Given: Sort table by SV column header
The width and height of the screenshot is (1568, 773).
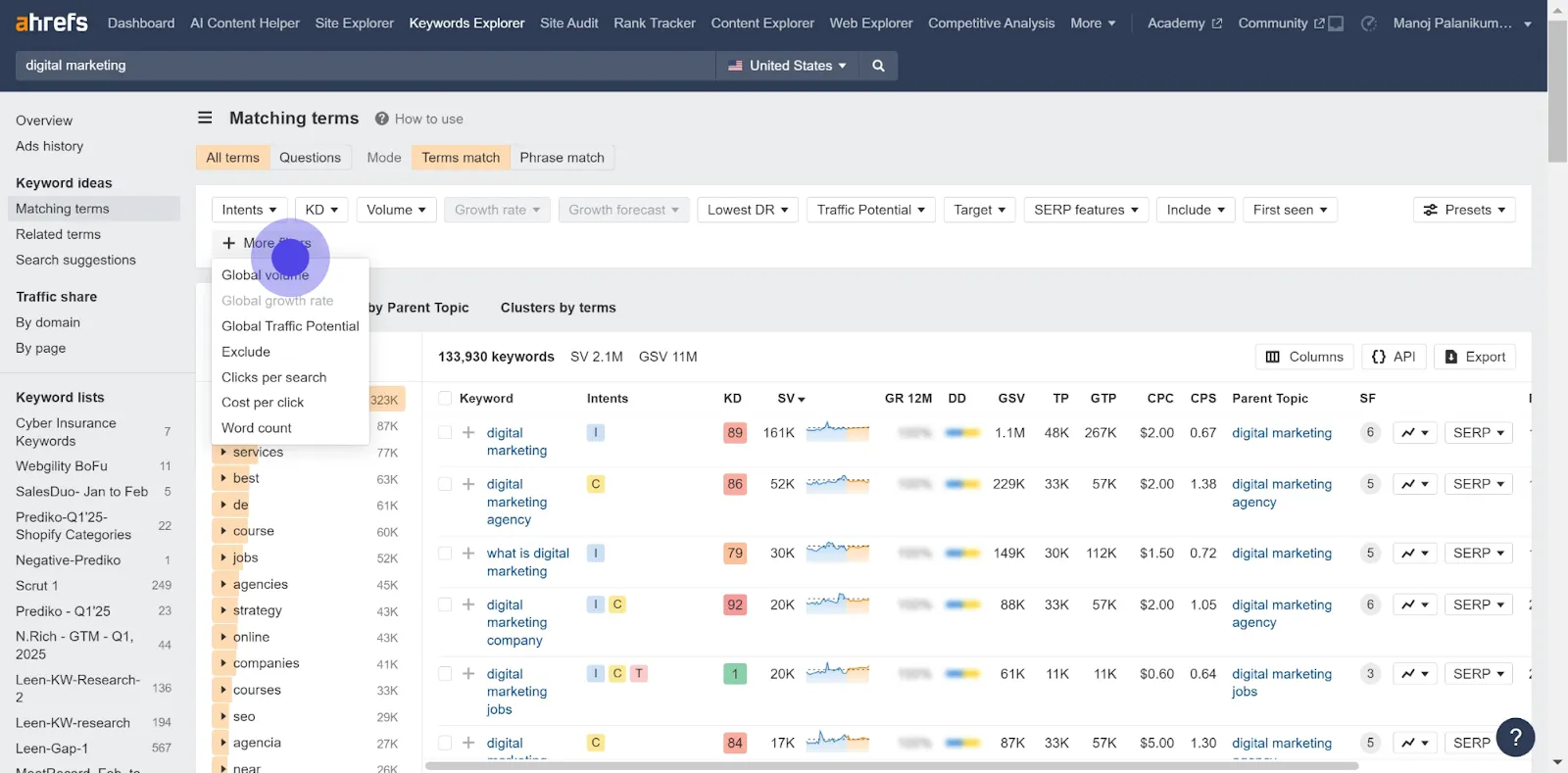Looking at the screenshot, I should [790, 398].
